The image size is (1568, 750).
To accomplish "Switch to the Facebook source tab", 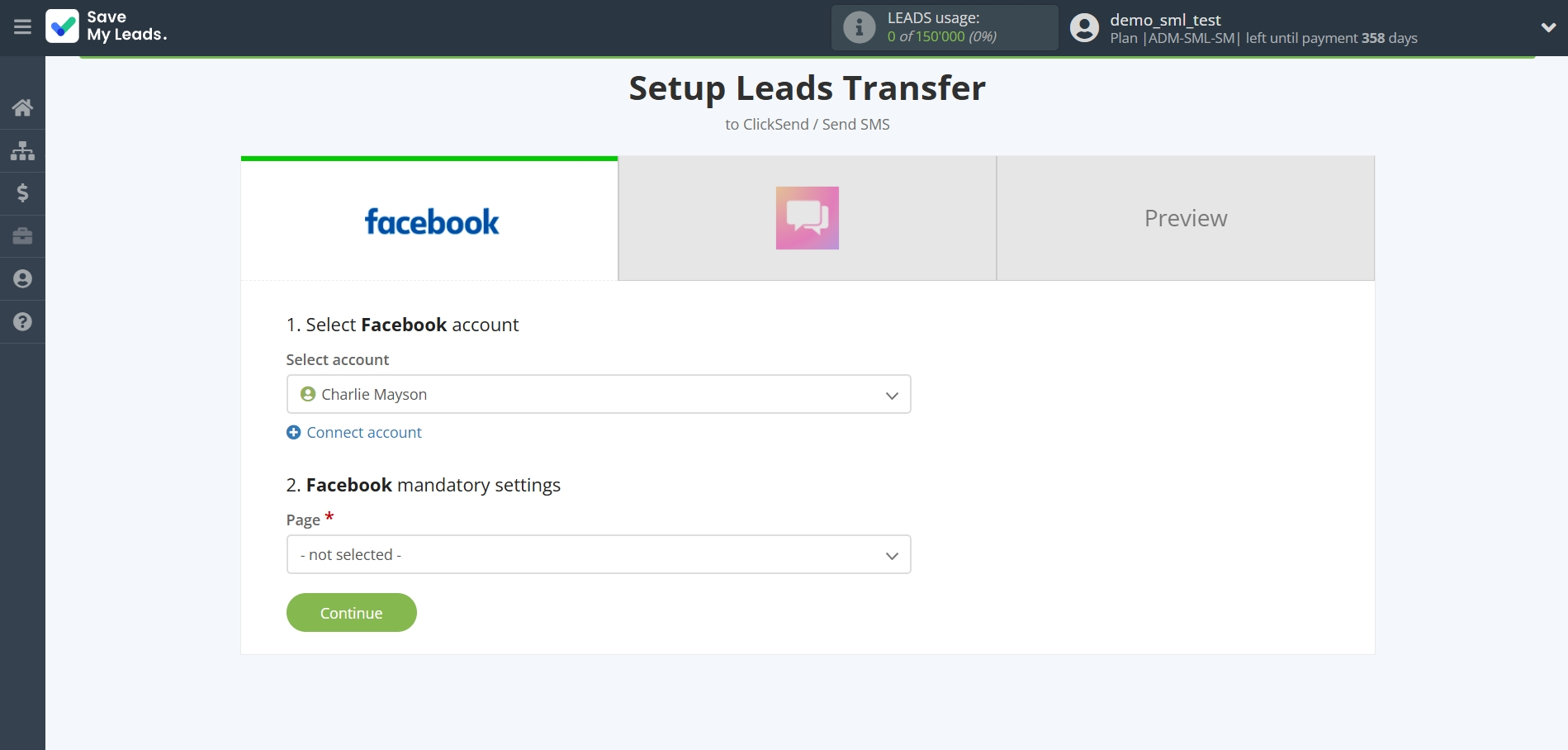I will click(429, 220).
